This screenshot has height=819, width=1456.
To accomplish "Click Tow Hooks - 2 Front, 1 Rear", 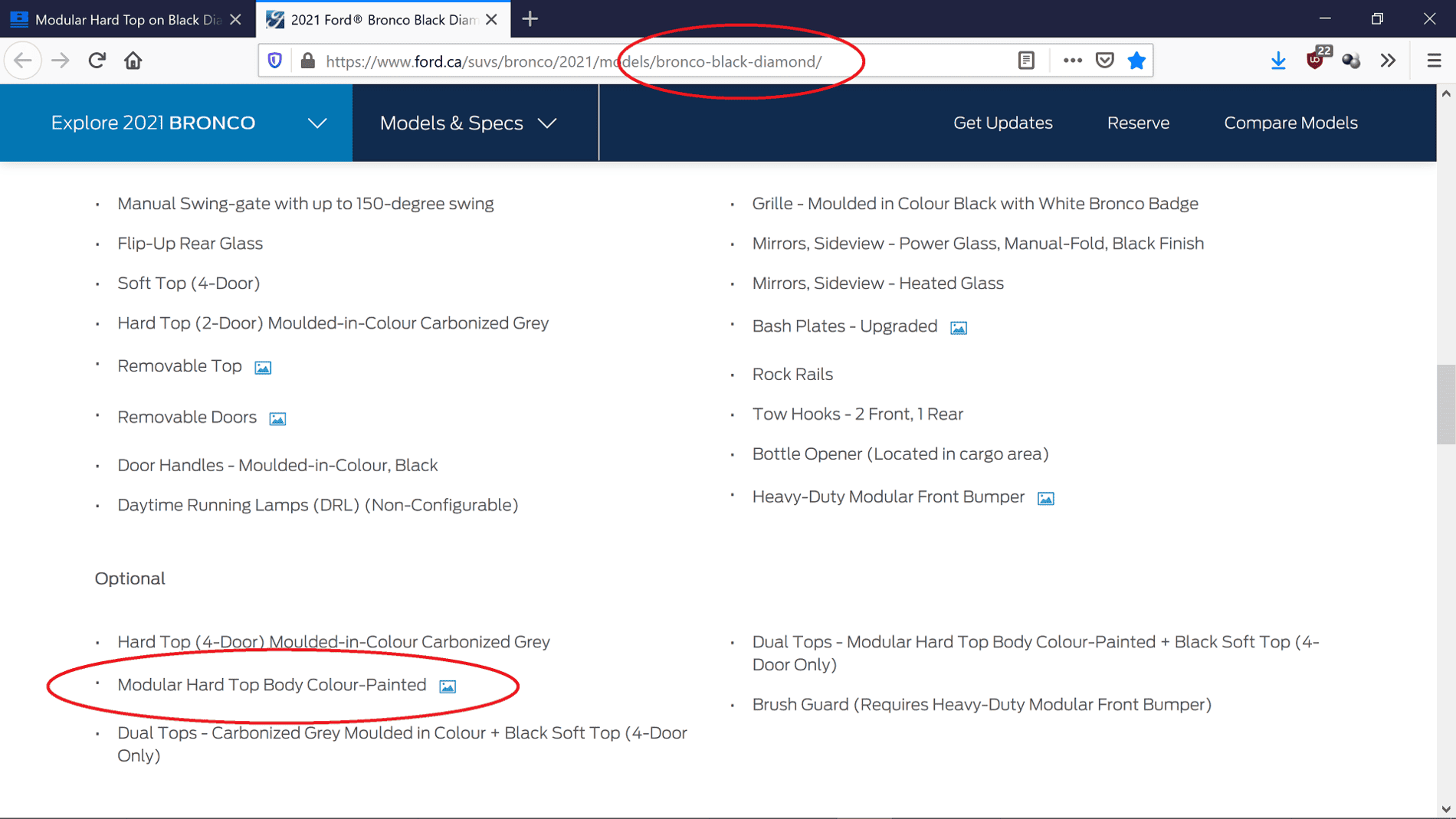I will click(858, 414).
